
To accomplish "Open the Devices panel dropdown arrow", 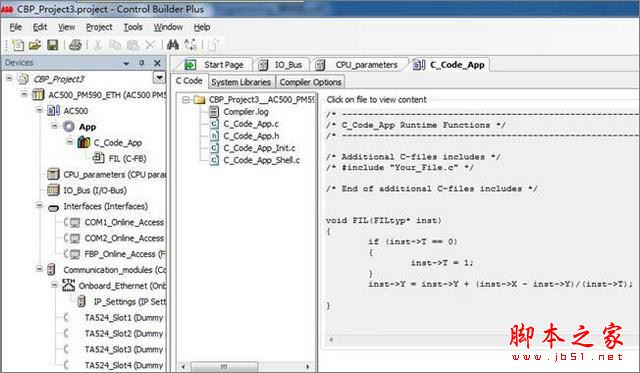I will (x=126, y=63).
